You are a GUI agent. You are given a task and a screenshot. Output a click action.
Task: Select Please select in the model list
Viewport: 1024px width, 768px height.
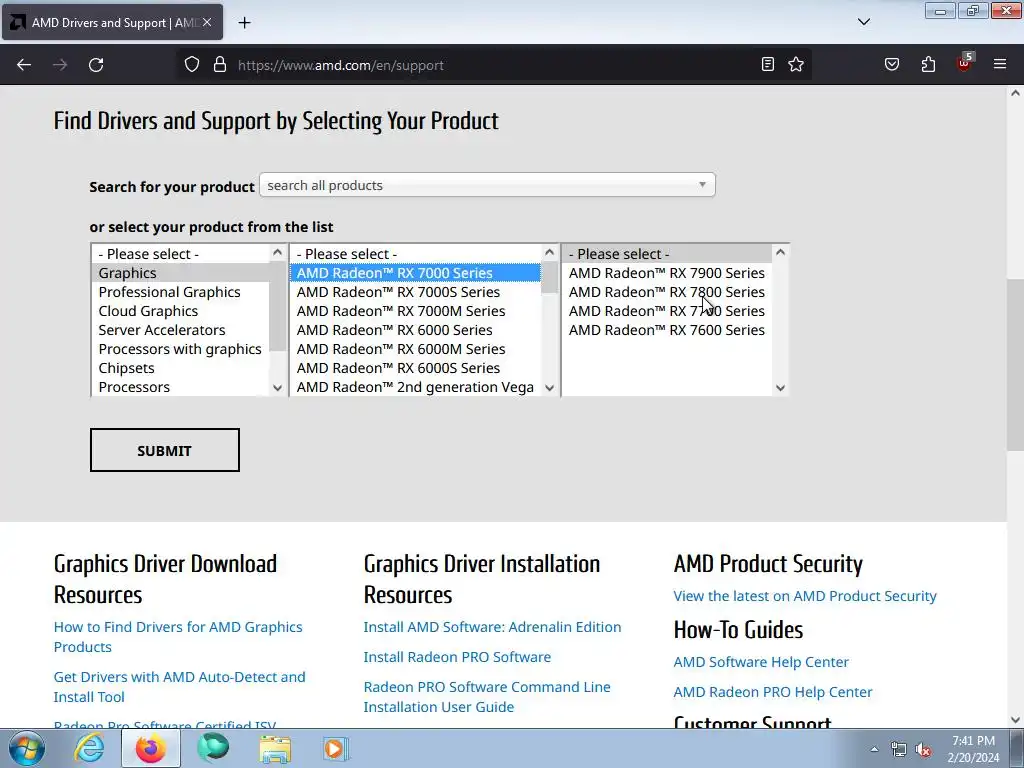(x=667, y=254)
